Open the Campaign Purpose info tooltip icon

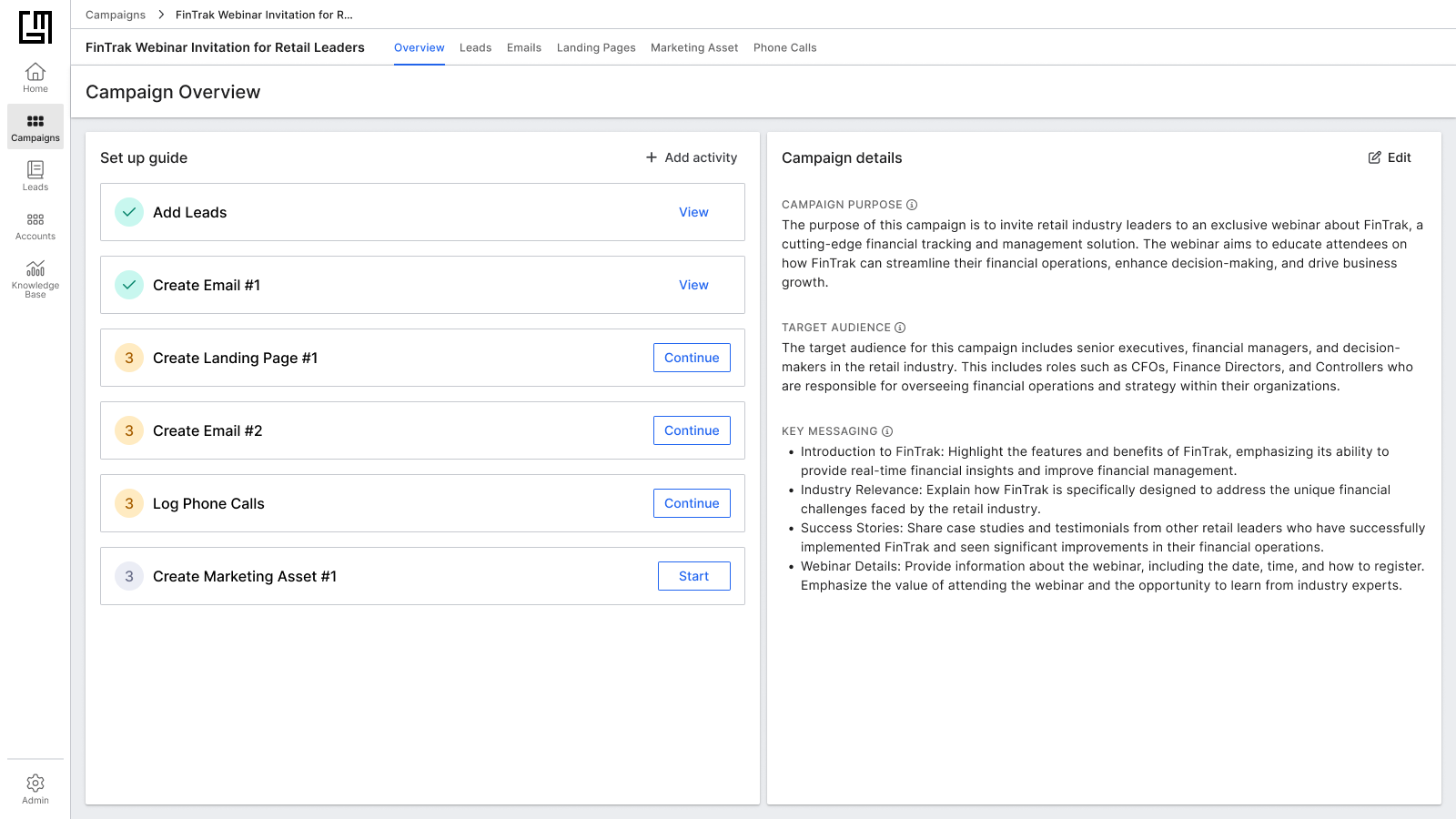tap(913, 204)
